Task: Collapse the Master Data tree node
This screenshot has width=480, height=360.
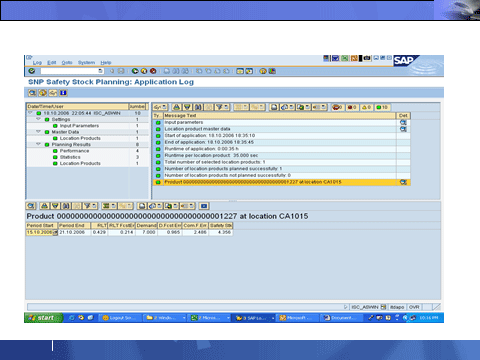Action: click(38, 132)
